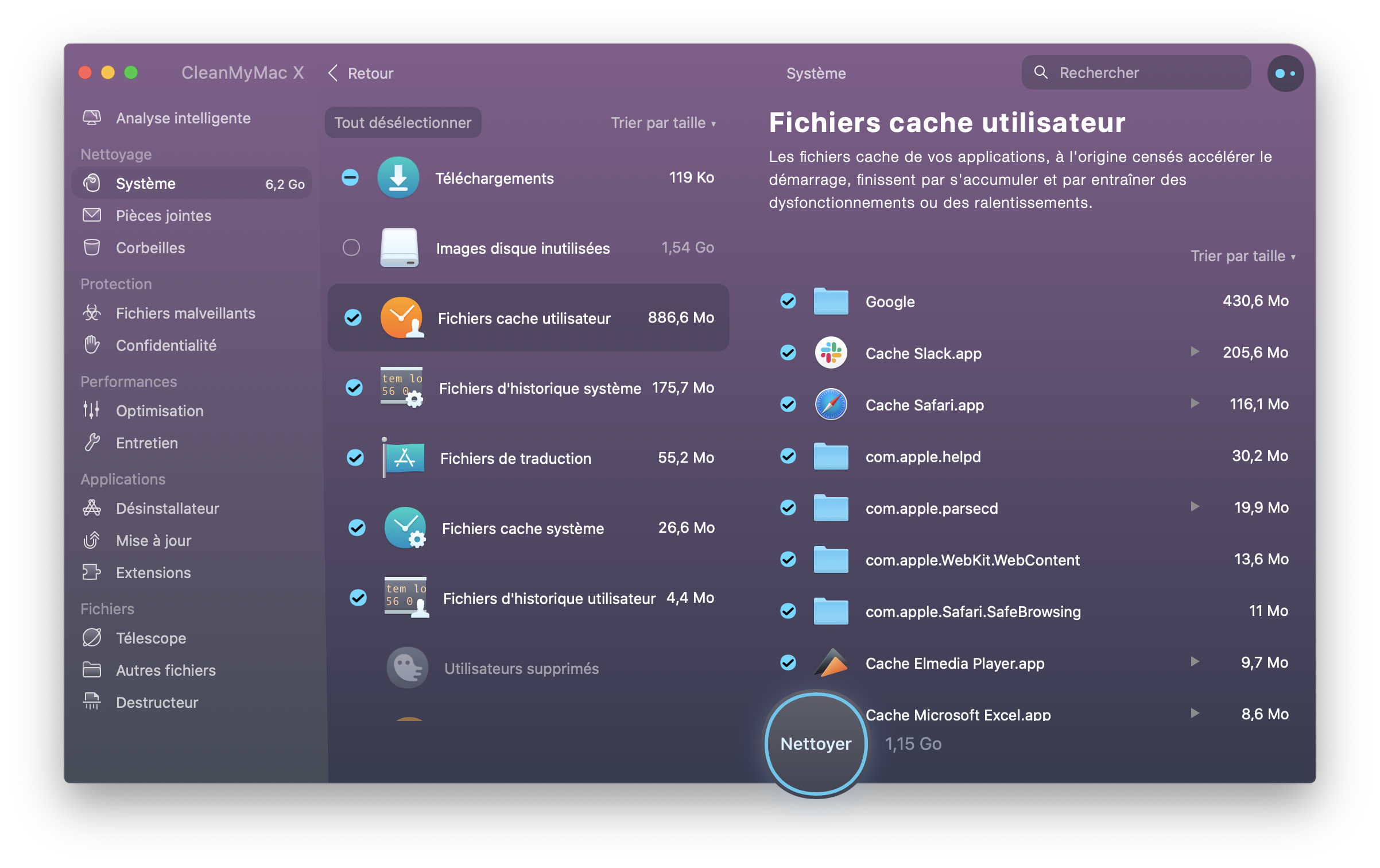1380x868 pixels.
Task: Open the assistant dots button
Action: 1285,73
